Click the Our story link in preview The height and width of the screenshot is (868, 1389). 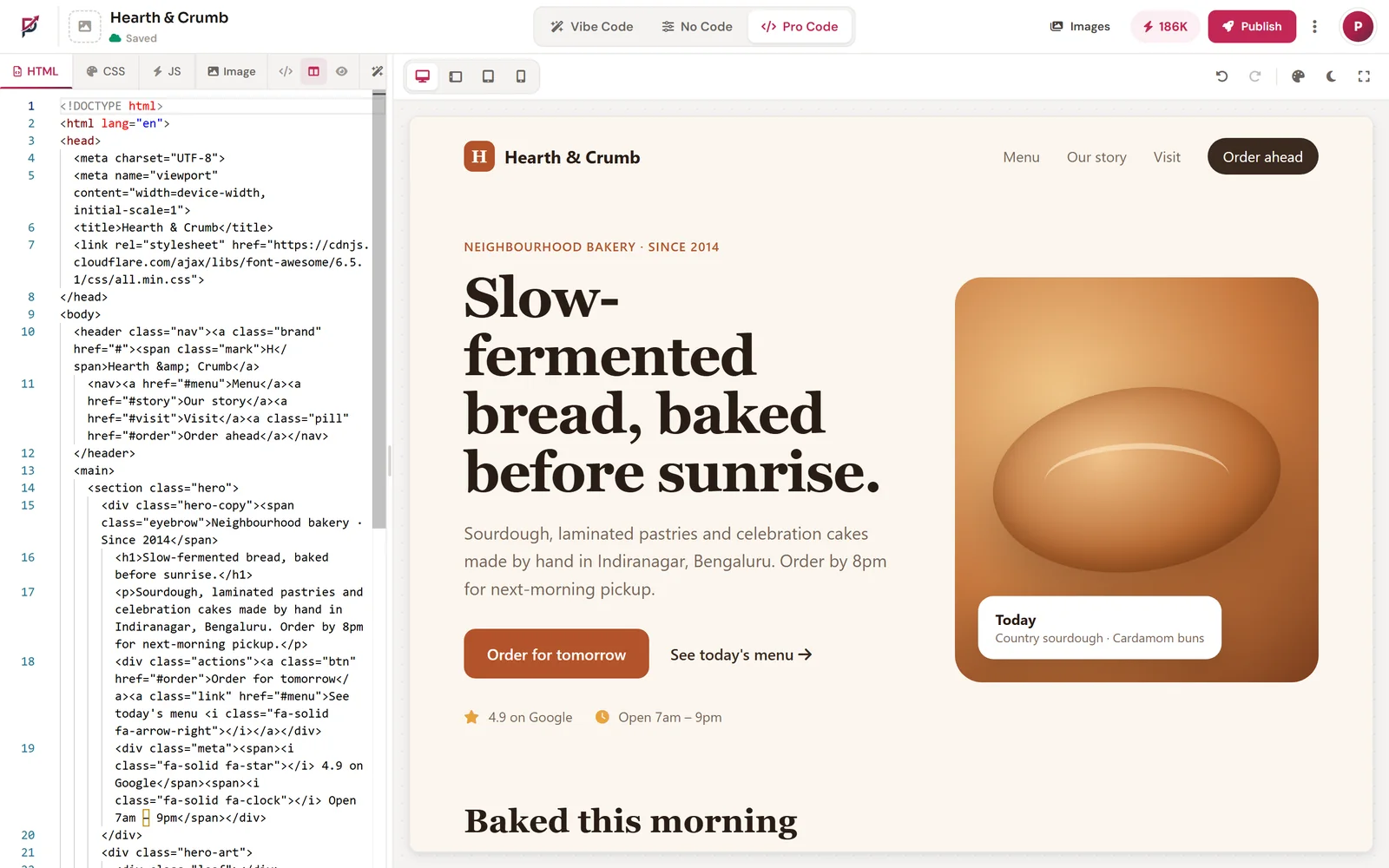[x=1096, y=157]
